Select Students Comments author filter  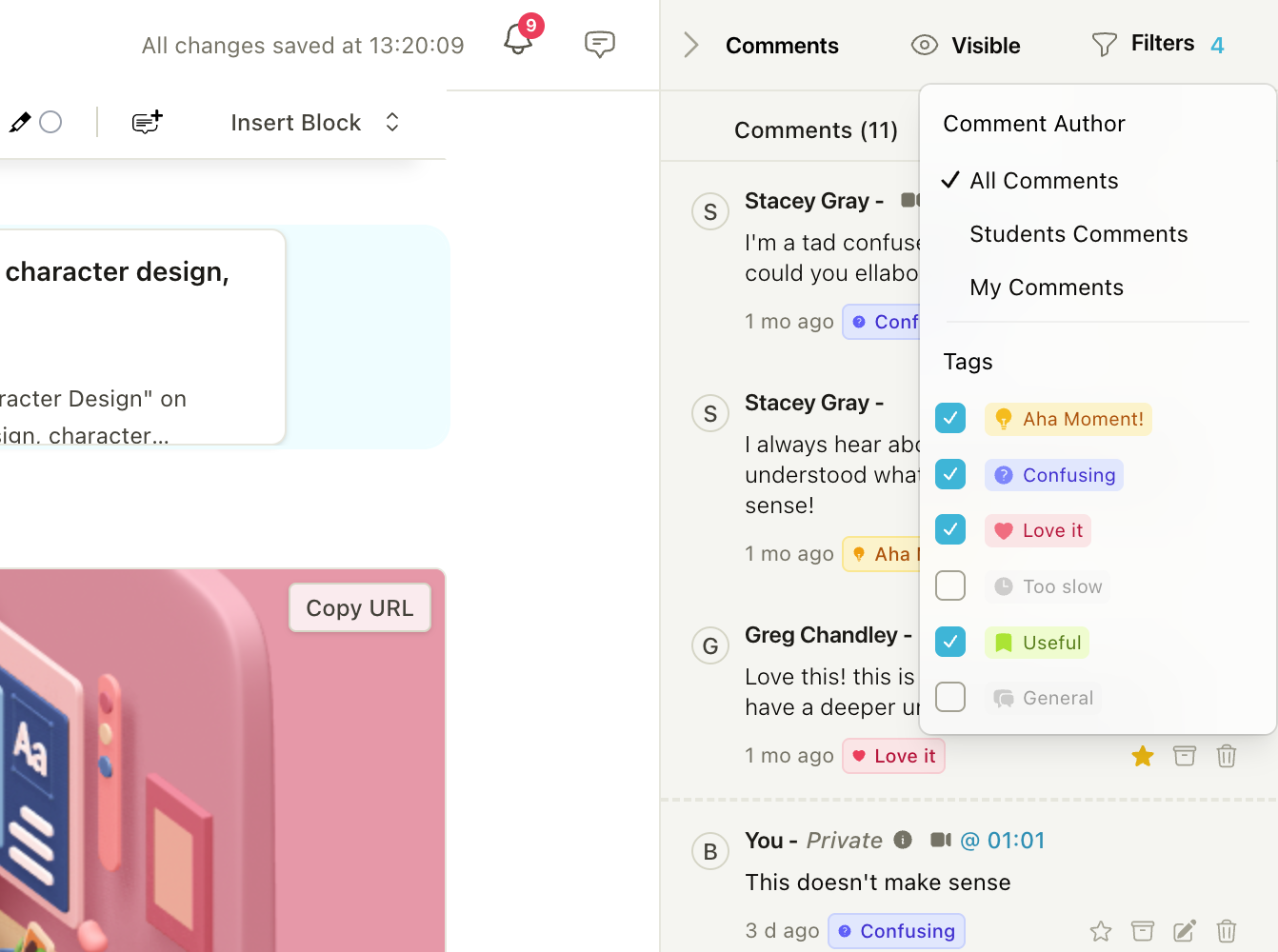(1078, 234)
